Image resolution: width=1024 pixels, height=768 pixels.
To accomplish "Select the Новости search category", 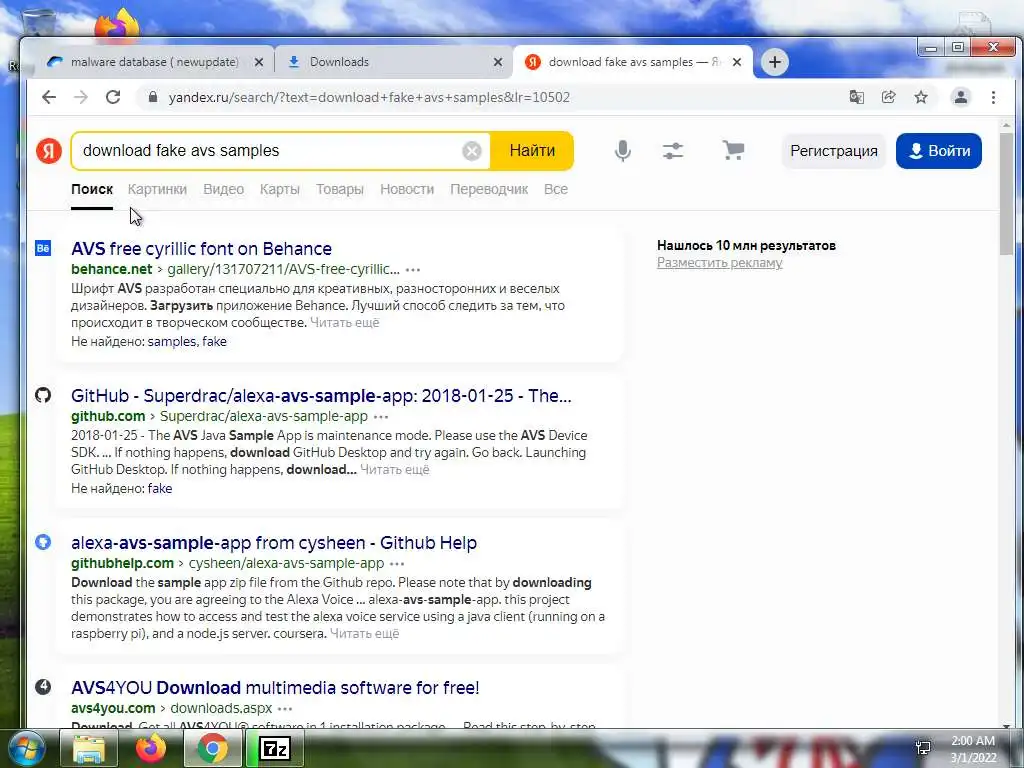I will click(x=407, y=189).
